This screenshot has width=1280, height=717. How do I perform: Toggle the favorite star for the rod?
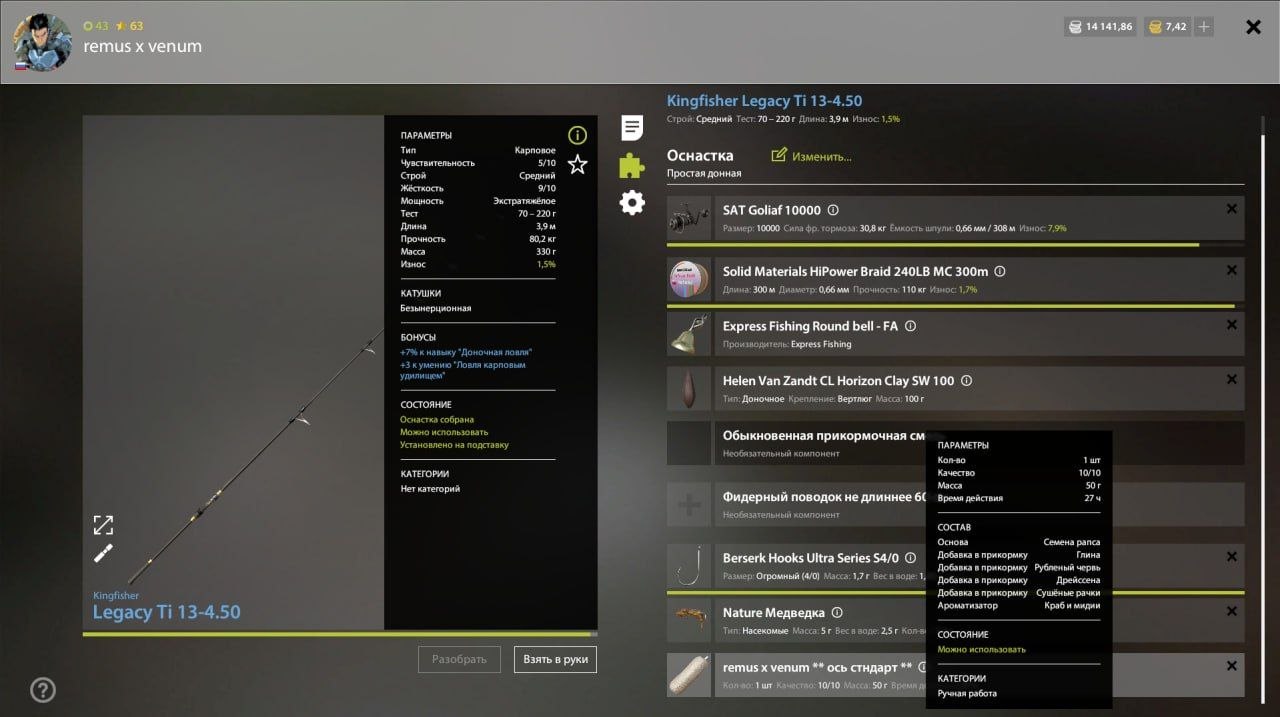(x=577, y=165)
